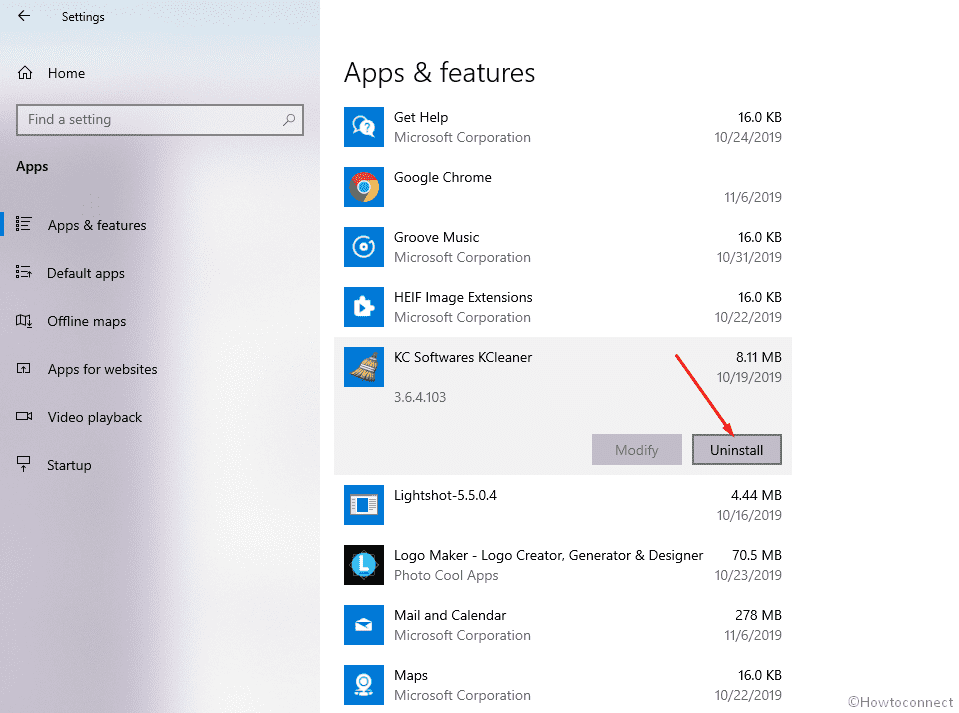Select the Mail and Calendar entry name
959x713 pixels.
tap(450, 615)
